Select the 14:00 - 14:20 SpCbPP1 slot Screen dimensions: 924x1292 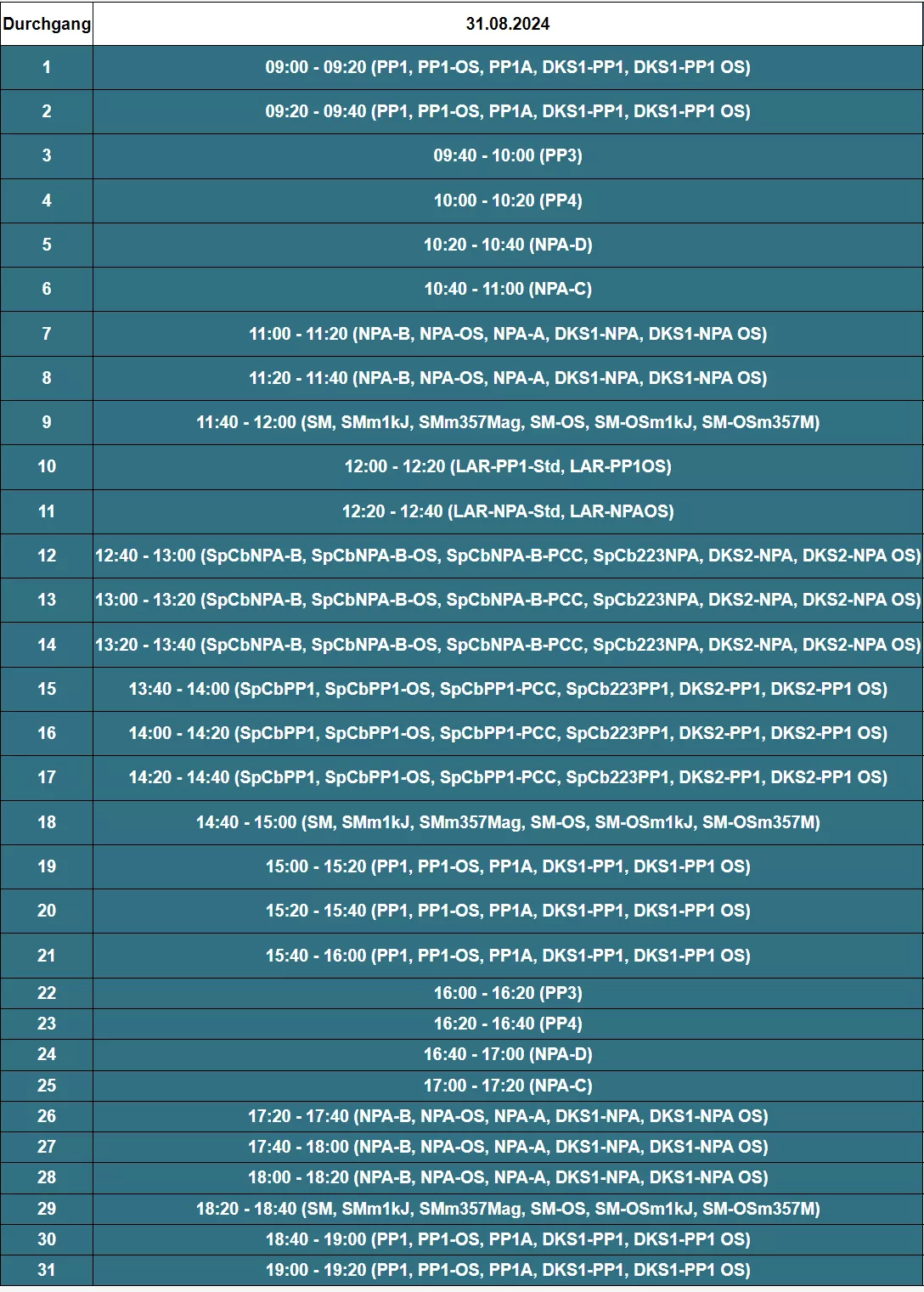coord(507,733)
